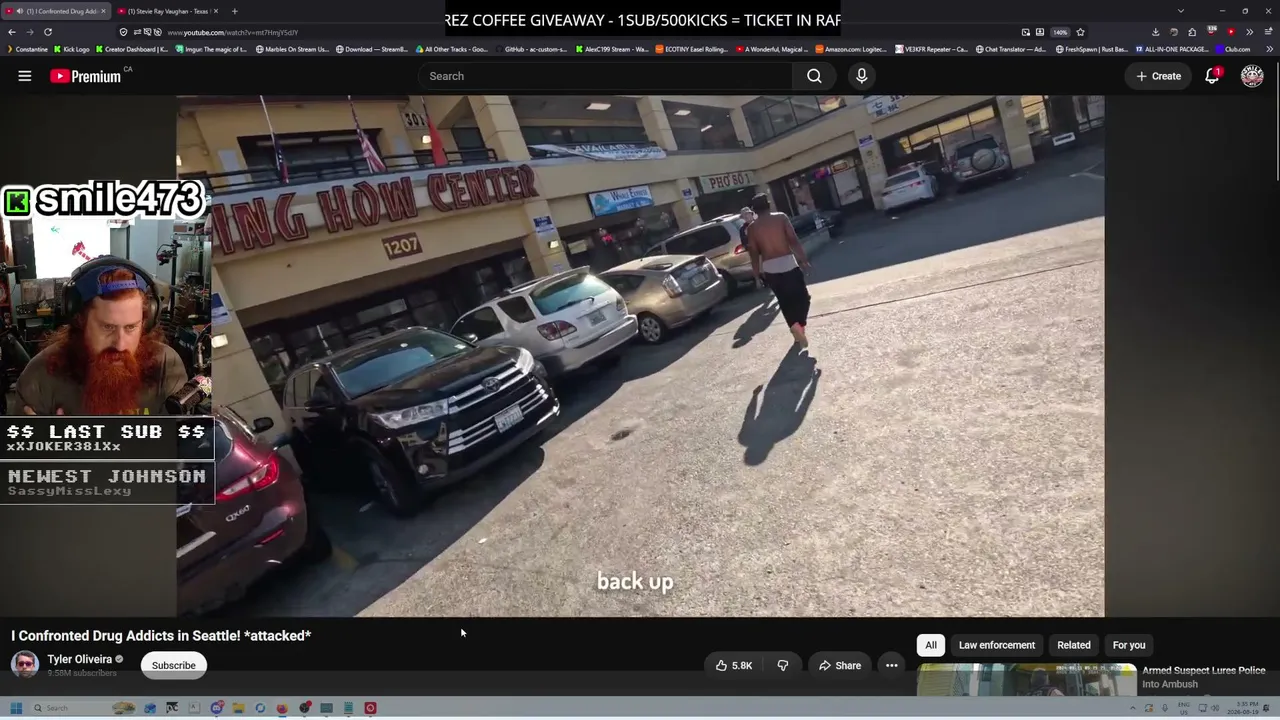
Task: Open 'Armed Suspect Lures Police' video thumbnail
Action: tap(1026, 679)
